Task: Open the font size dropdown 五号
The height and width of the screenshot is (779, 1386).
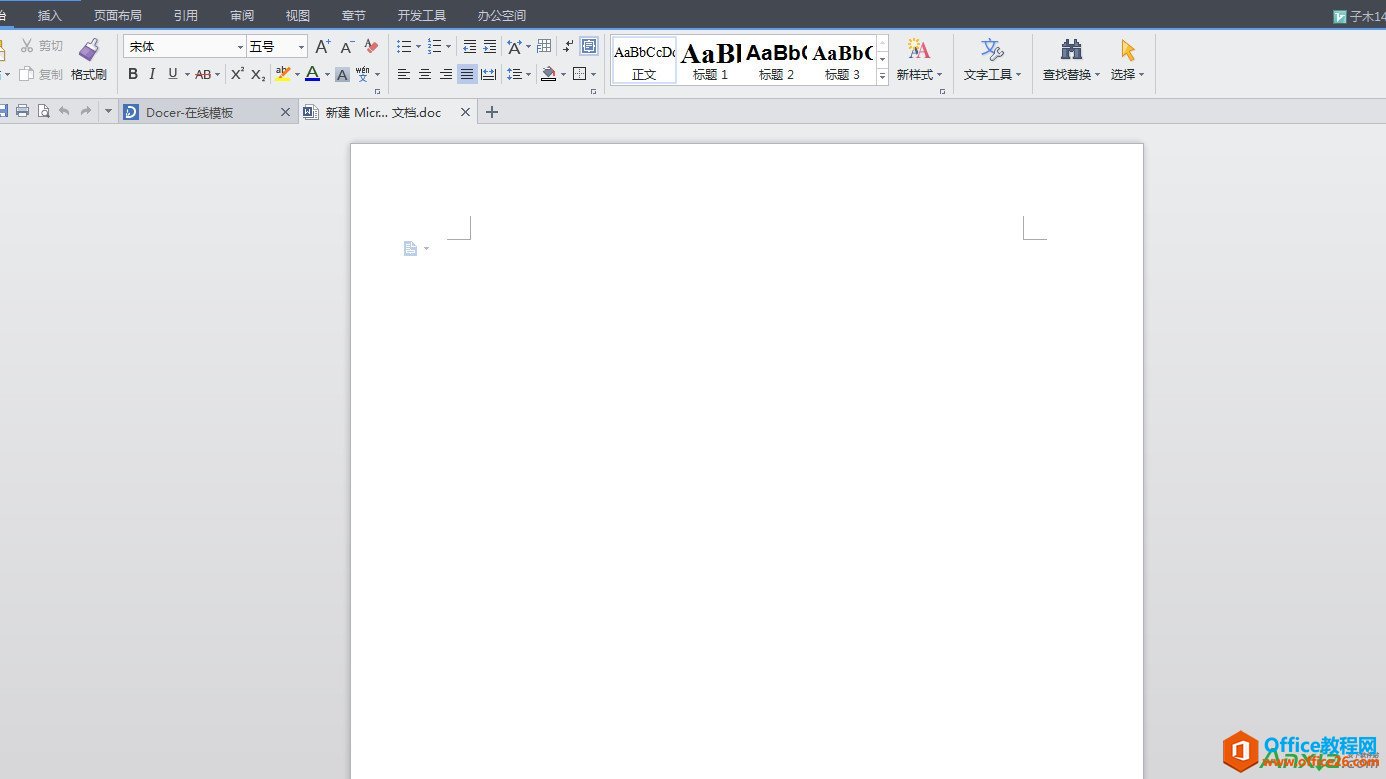Action: point(301,47)
